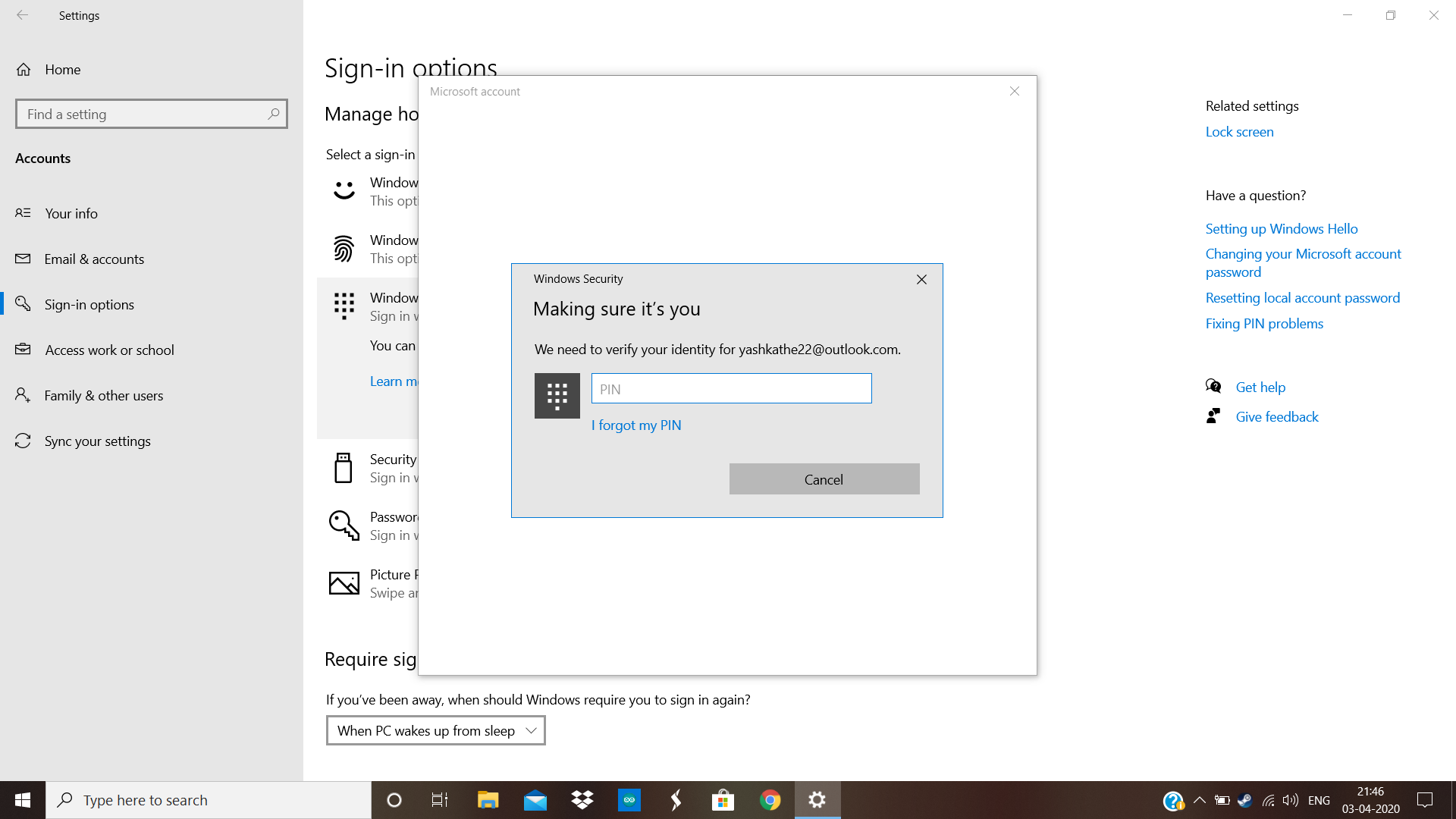Expand the When PC wakes up from sleep dropdown
Viewport: 1456px width, 819px height.
435,730
